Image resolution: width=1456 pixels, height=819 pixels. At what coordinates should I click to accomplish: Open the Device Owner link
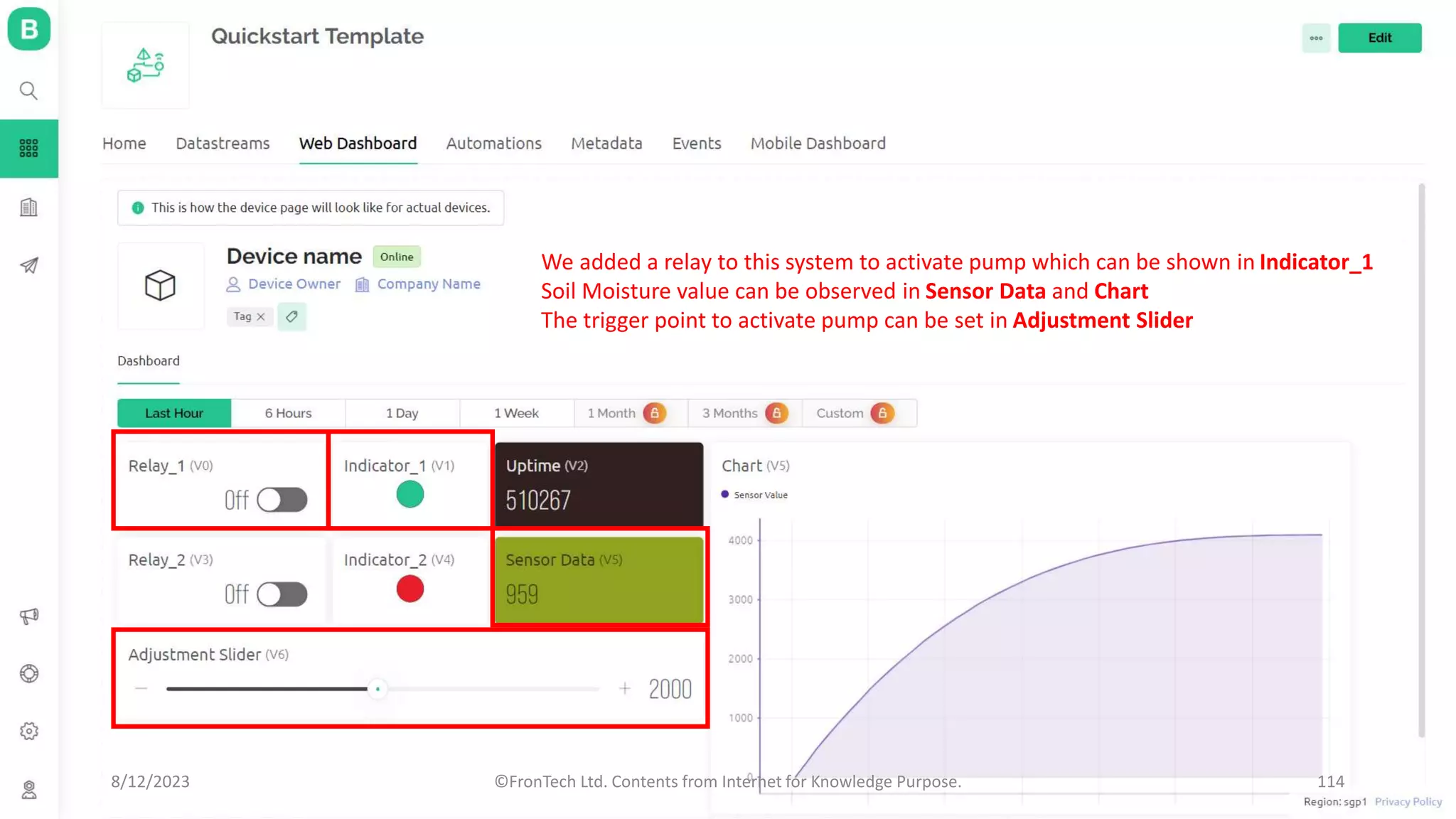(x=294, y=284)
